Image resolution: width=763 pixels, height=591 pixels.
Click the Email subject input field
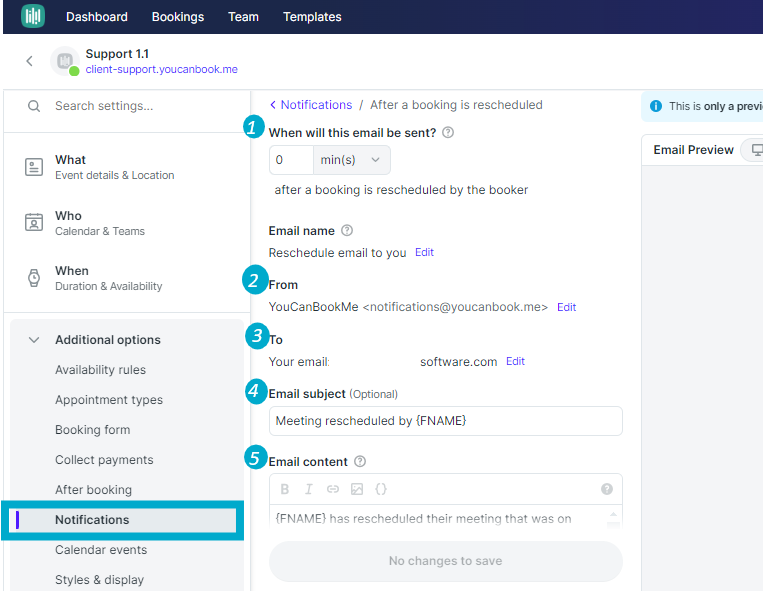[x=446, y=421]
